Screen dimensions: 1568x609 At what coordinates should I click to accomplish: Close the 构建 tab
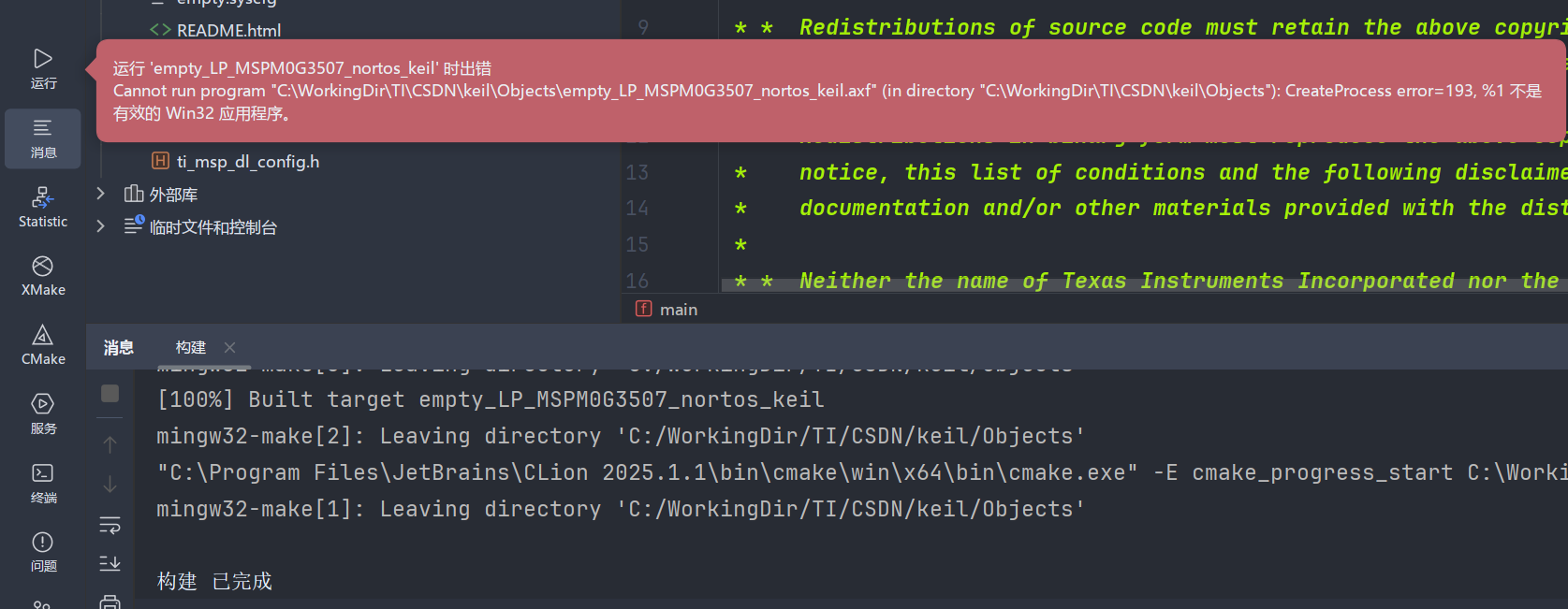[x=229, y=347]
